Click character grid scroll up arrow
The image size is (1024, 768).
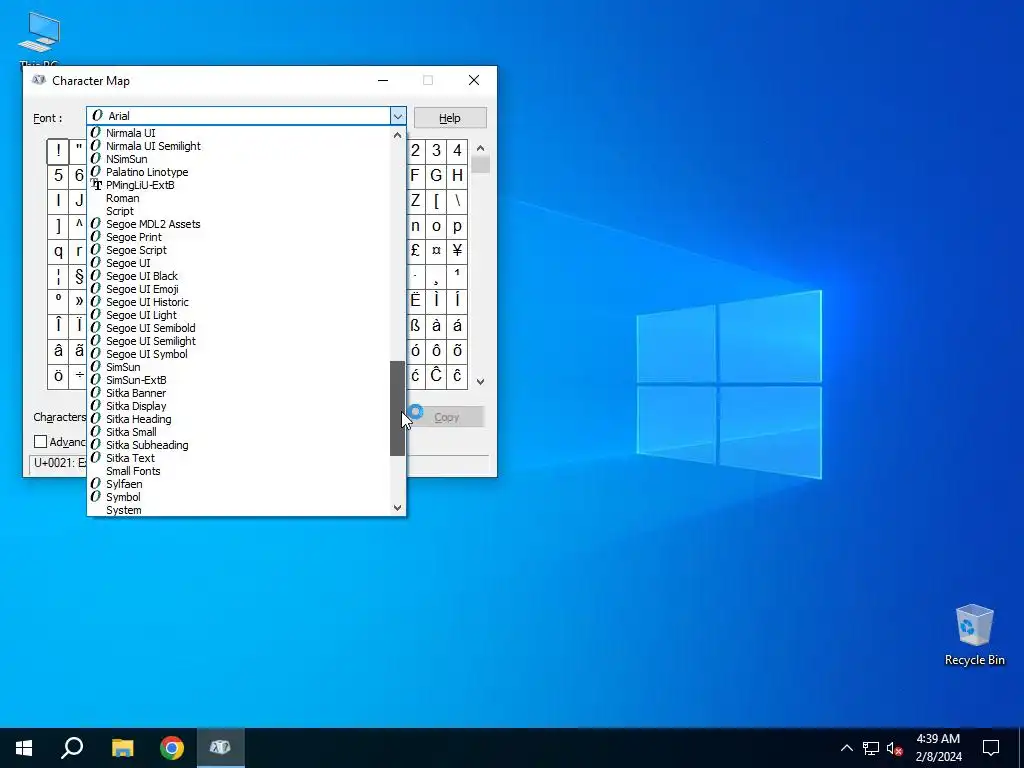point(480,148)
